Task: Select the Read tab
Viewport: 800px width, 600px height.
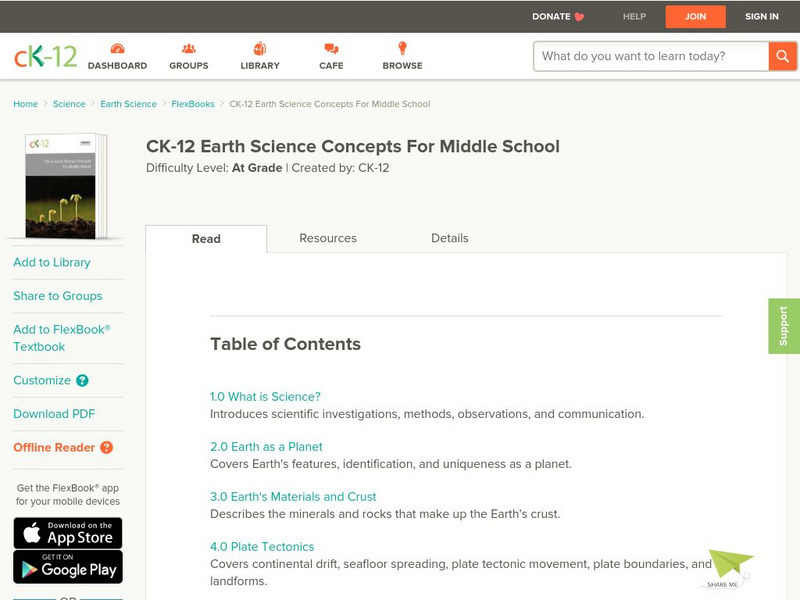Action: [206, 239]
